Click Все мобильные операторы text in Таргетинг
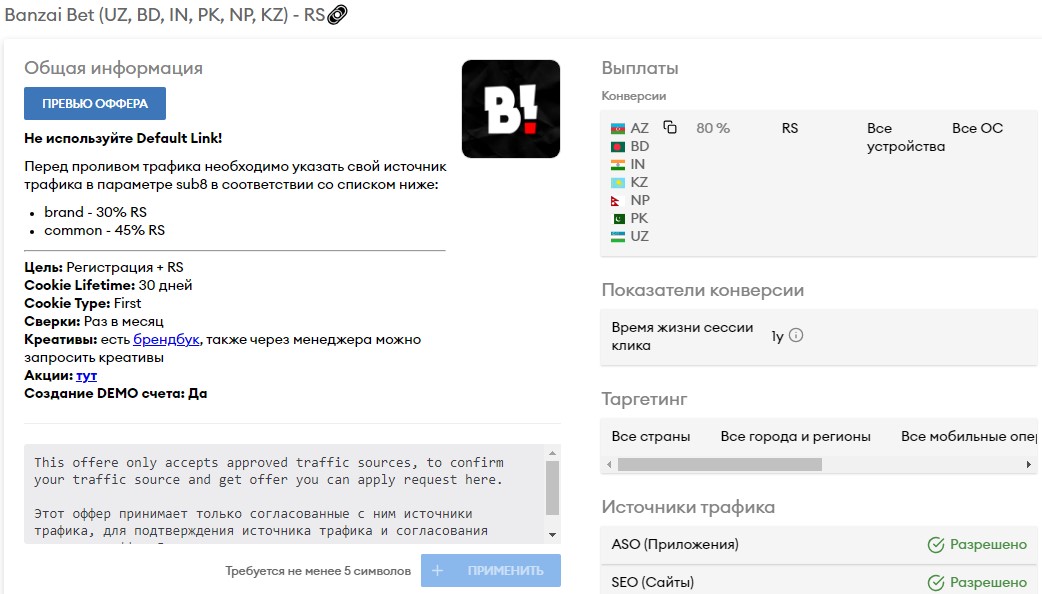 coord(969,437)
